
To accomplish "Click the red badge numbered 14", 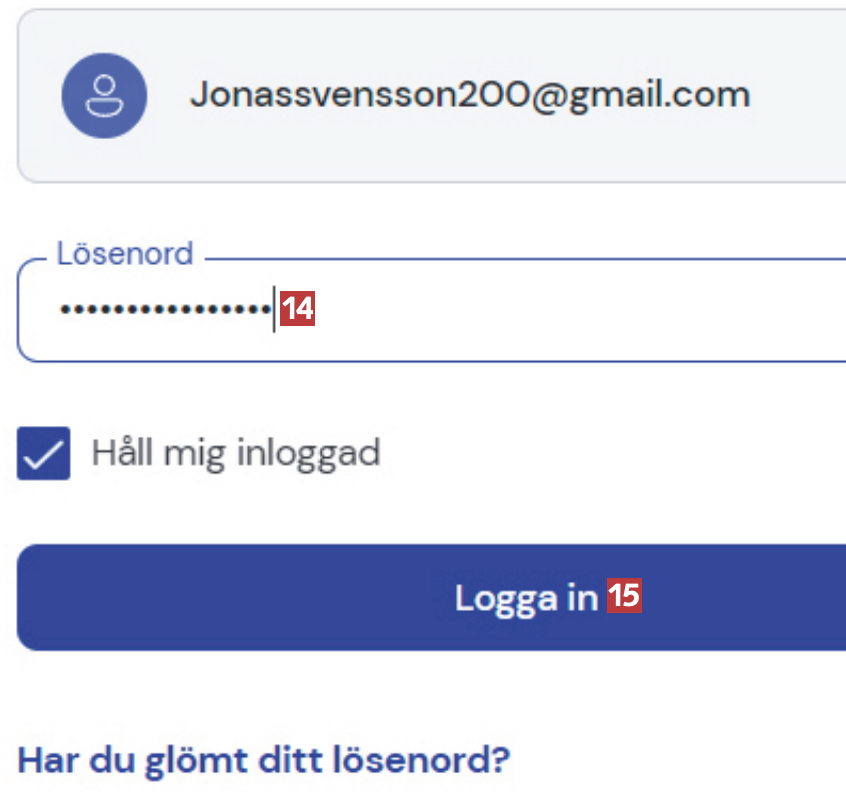I will coord(298,310).
